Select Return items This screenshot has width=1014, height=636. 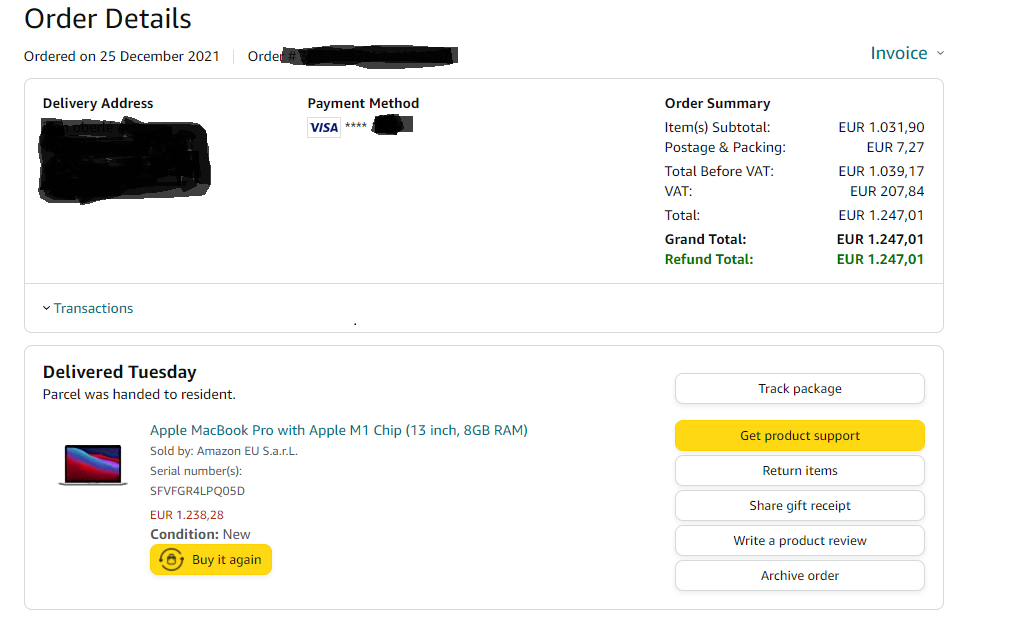[x=799, y=471]
